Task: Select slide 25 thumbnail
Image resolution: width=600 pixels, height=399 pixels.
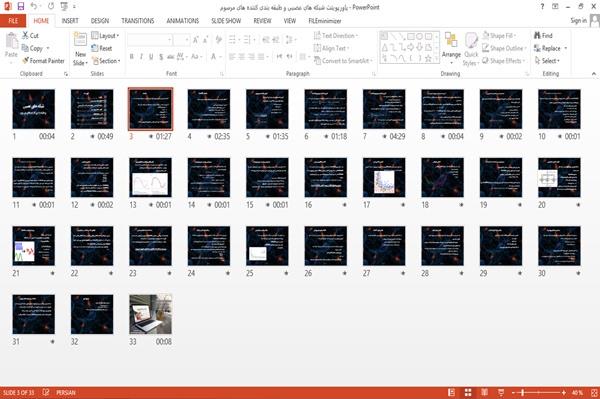Action: 267,246
